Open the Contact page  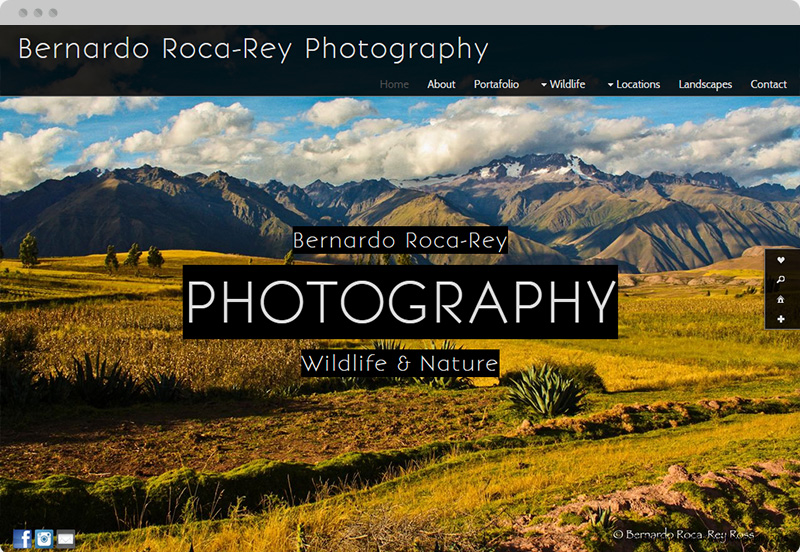pos(768,84)
